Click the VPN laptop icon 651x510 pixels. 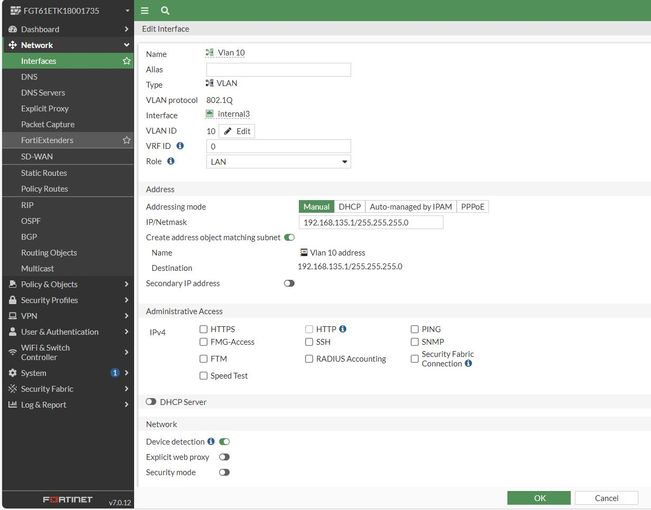(12, 316)
